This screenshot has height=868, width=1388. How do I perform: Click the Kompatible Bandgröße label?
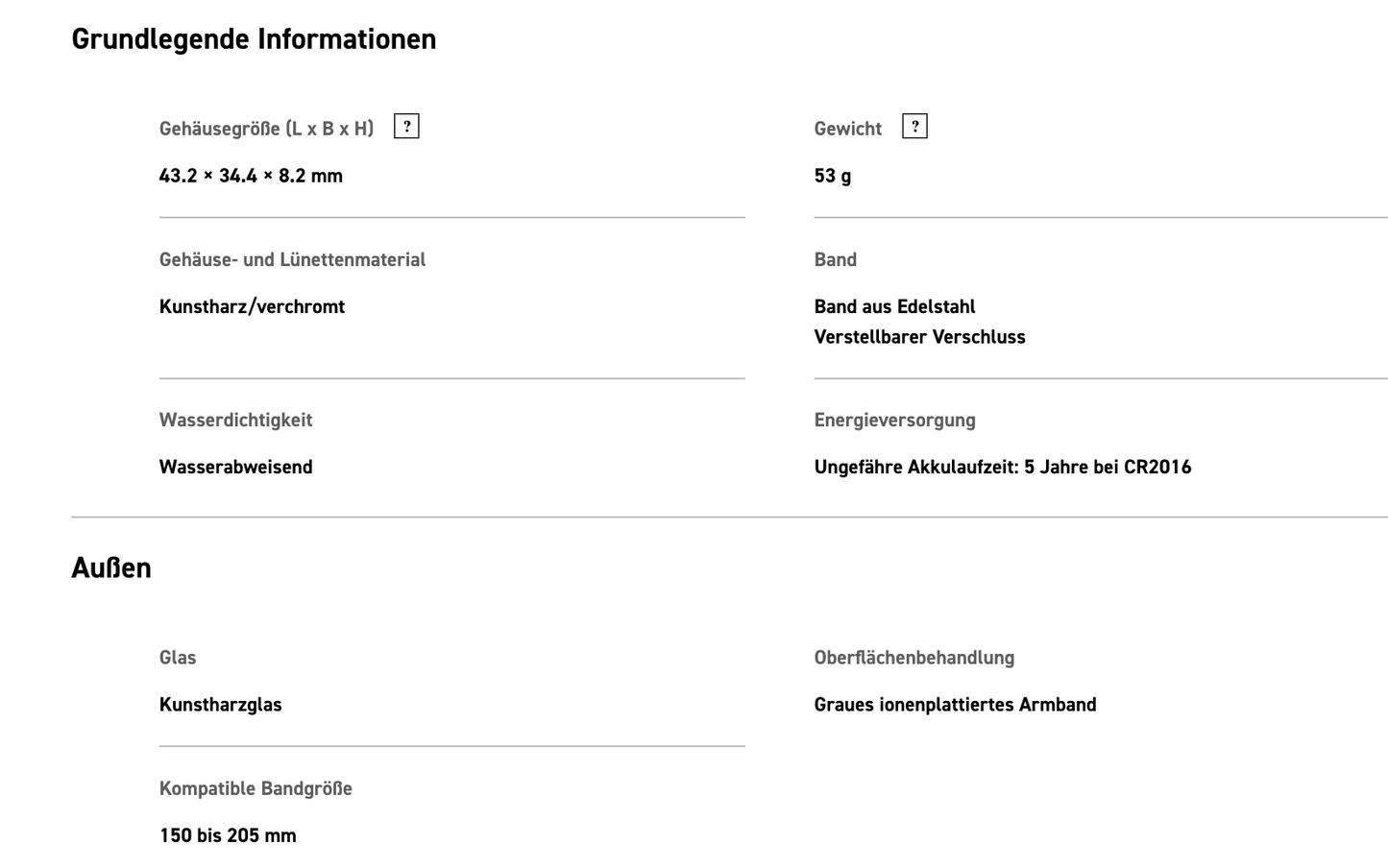coord(256,788)
